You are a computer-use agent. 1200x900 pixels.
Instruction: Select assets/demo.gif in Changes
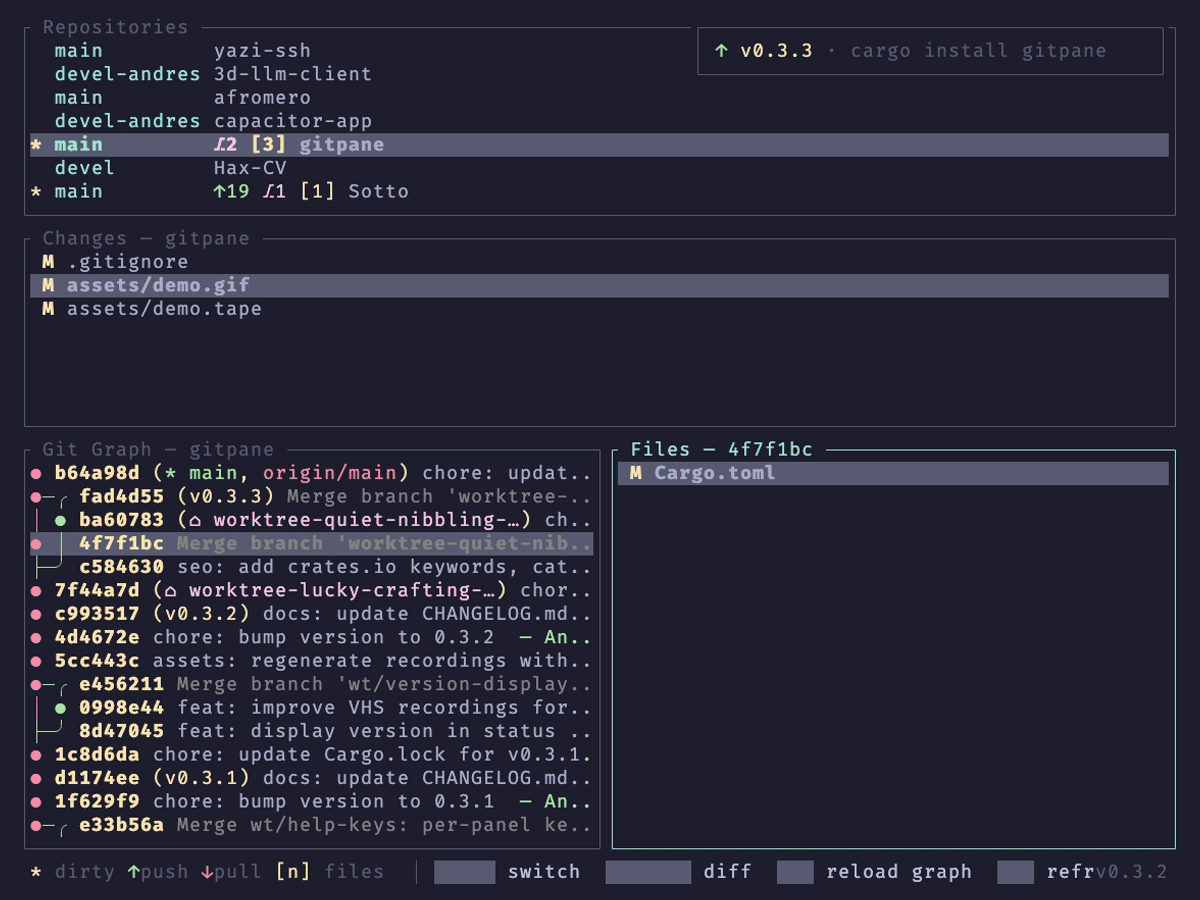click(x=158, y=285)
